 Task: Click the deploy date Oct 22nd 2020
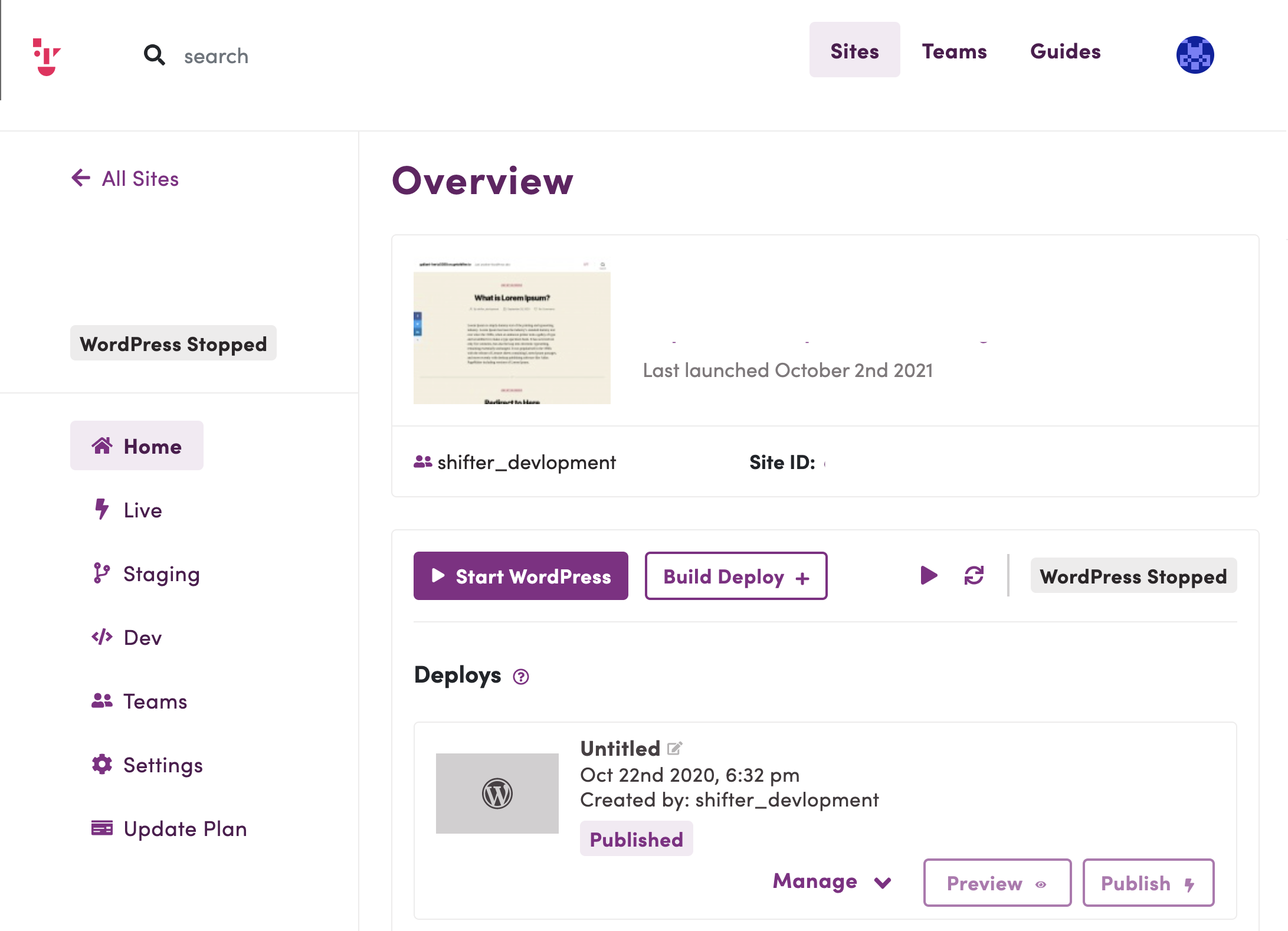click(x=690, y=775)
